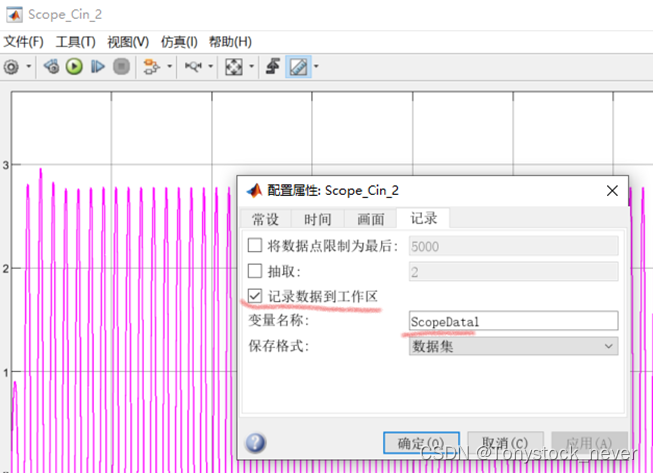This screenshot has width=653, height=473.
Task: Click the 变量名称 field ScopeData1
Action: pos(513,321)
